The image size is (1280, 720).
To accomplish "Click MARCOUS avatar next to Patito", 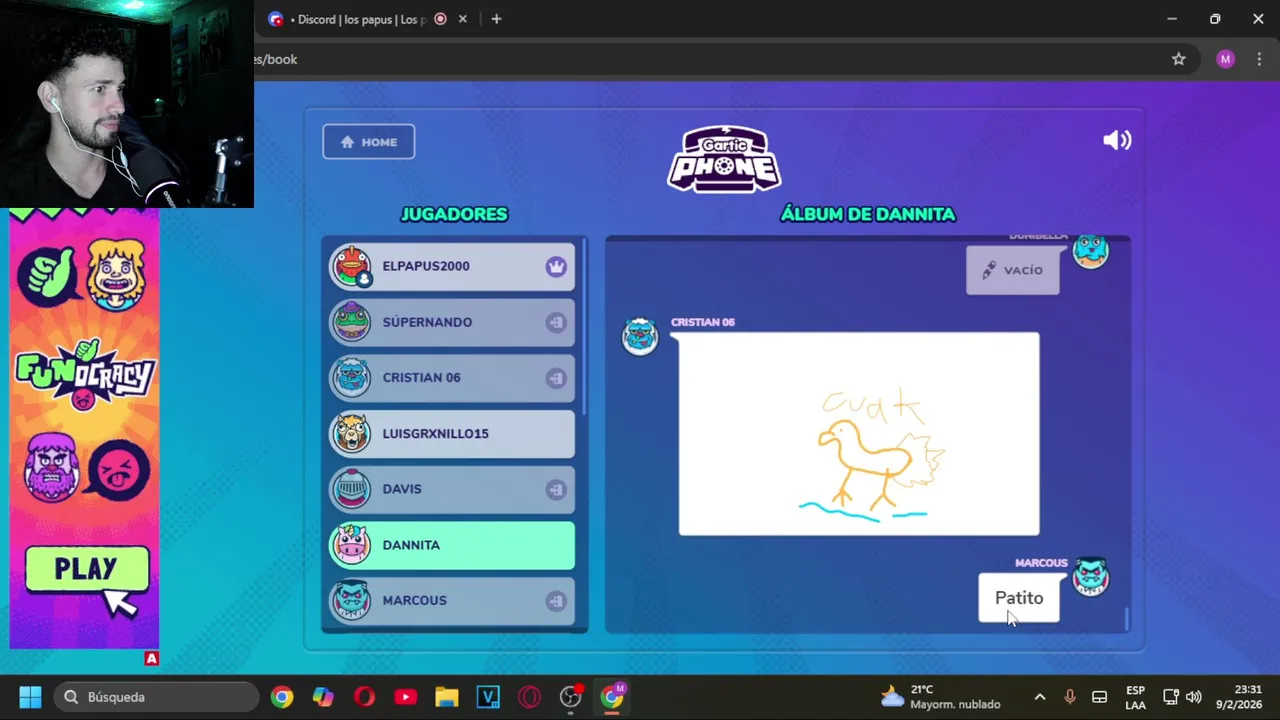I will tap(1090, 577).
